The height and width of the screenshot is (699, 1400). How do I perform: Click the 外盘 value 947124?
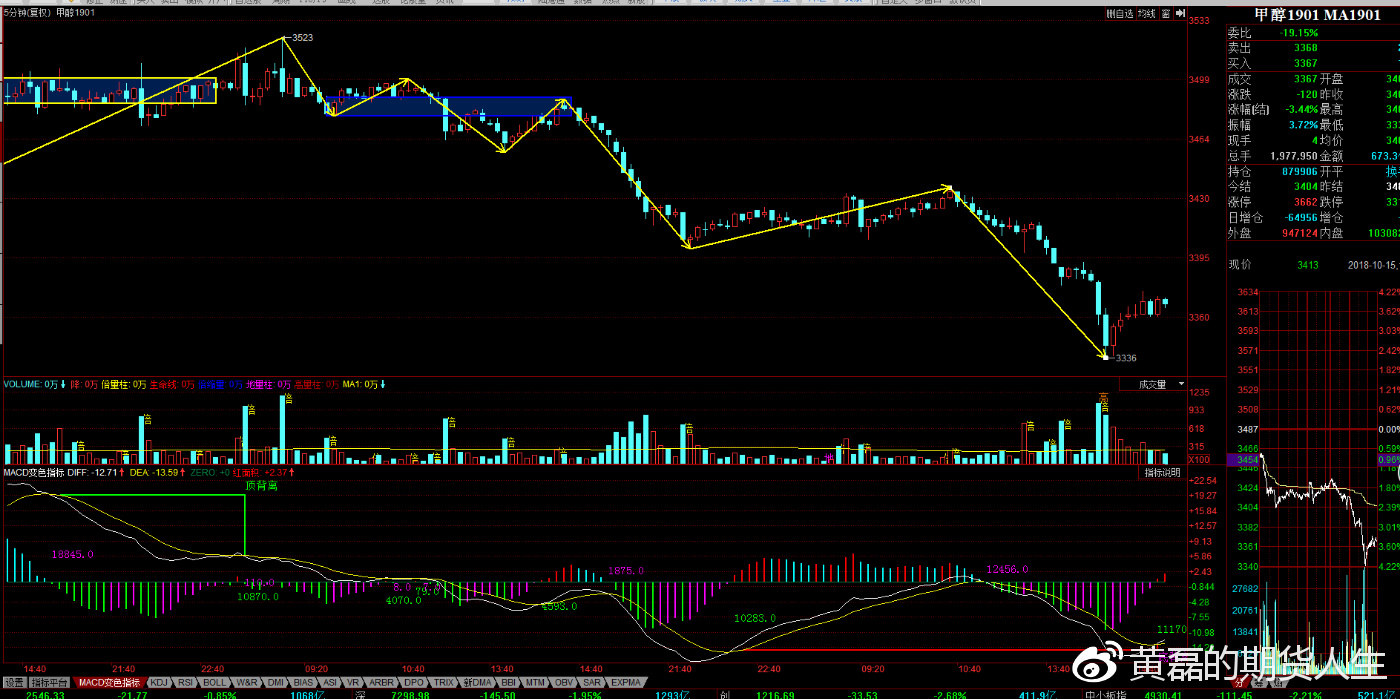(x=1300, y=233)
